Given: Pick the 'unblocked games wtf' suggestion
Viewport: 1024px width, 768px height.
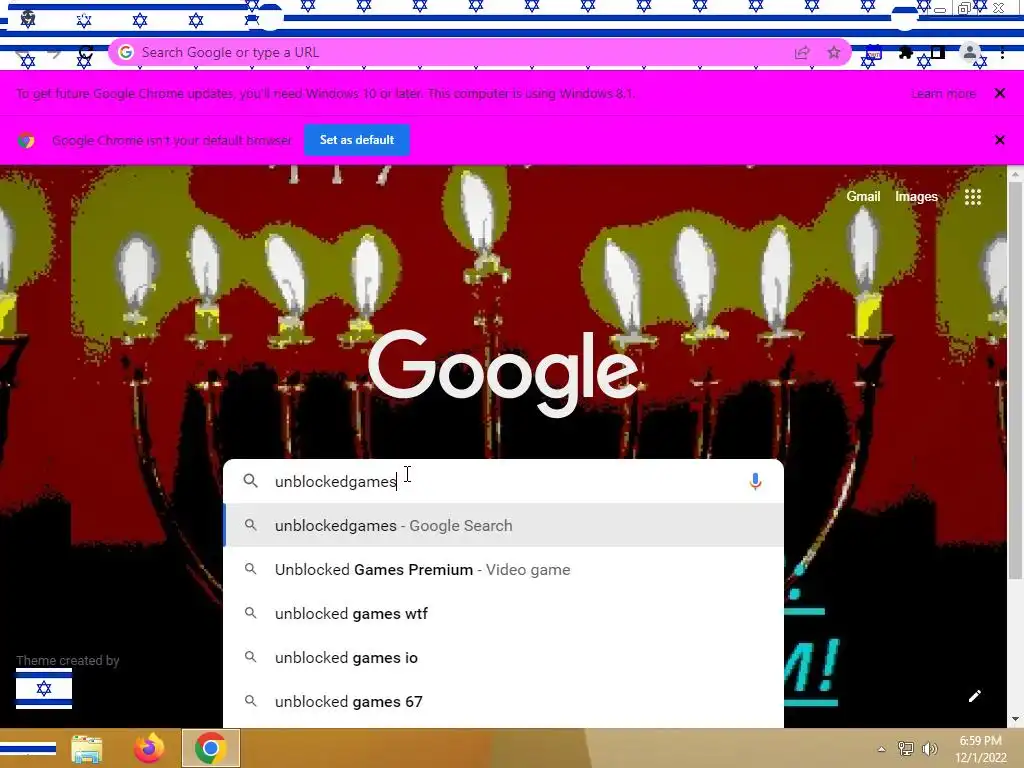Looking at the screenshot, I should coord(503,613).
